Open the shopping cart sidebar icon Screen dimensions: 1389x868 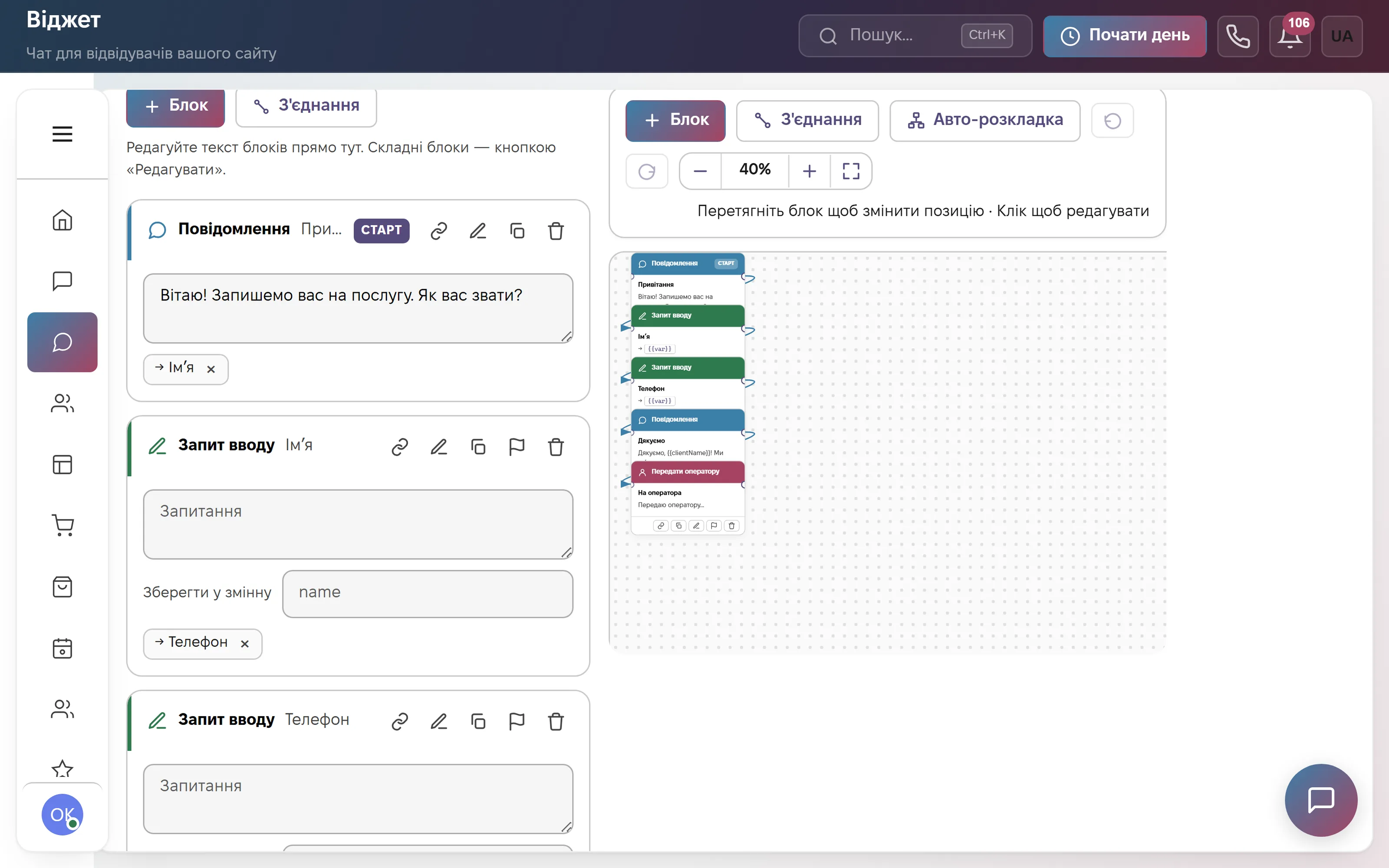tap(62, 525)
